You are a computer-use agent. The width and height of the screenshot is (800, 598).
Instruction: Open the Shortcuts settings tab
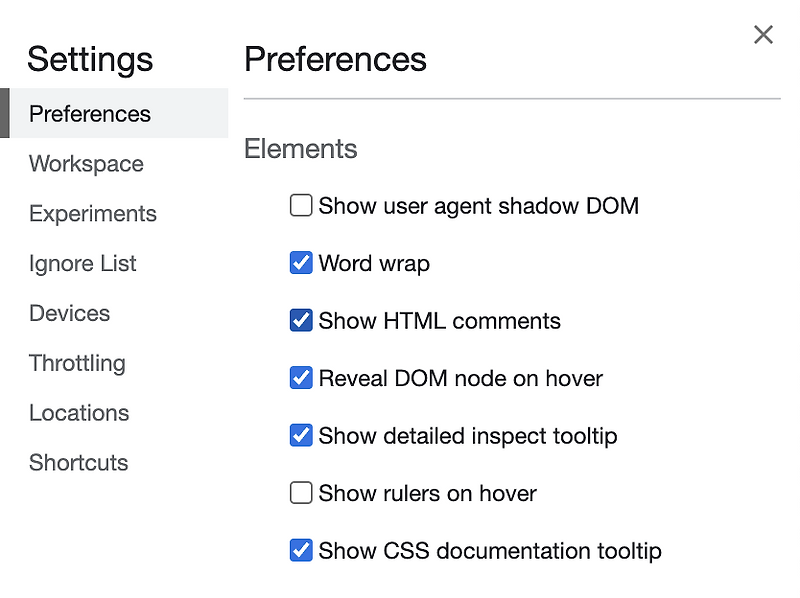pyautogui.click(x=79, y=463)
